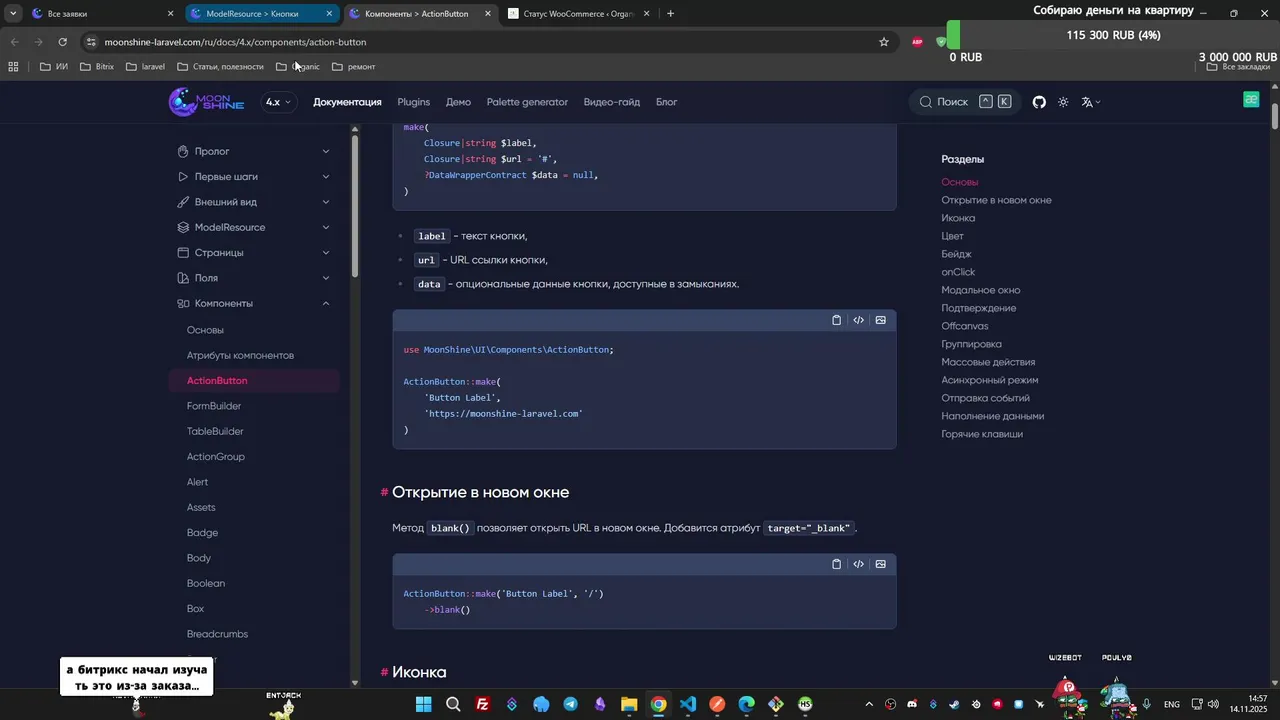Screen dimensions: 1280x720
Task: Expand the Страницы sidebar section
Action: (254, 253)
